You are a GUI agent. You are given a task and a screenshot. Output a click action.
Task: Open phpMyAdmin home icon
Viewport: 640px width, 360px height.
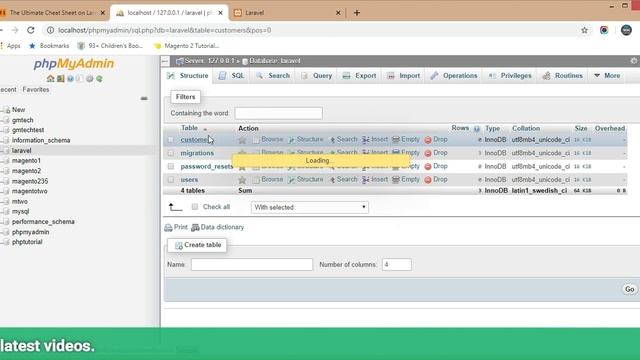(x=50, y=78)
